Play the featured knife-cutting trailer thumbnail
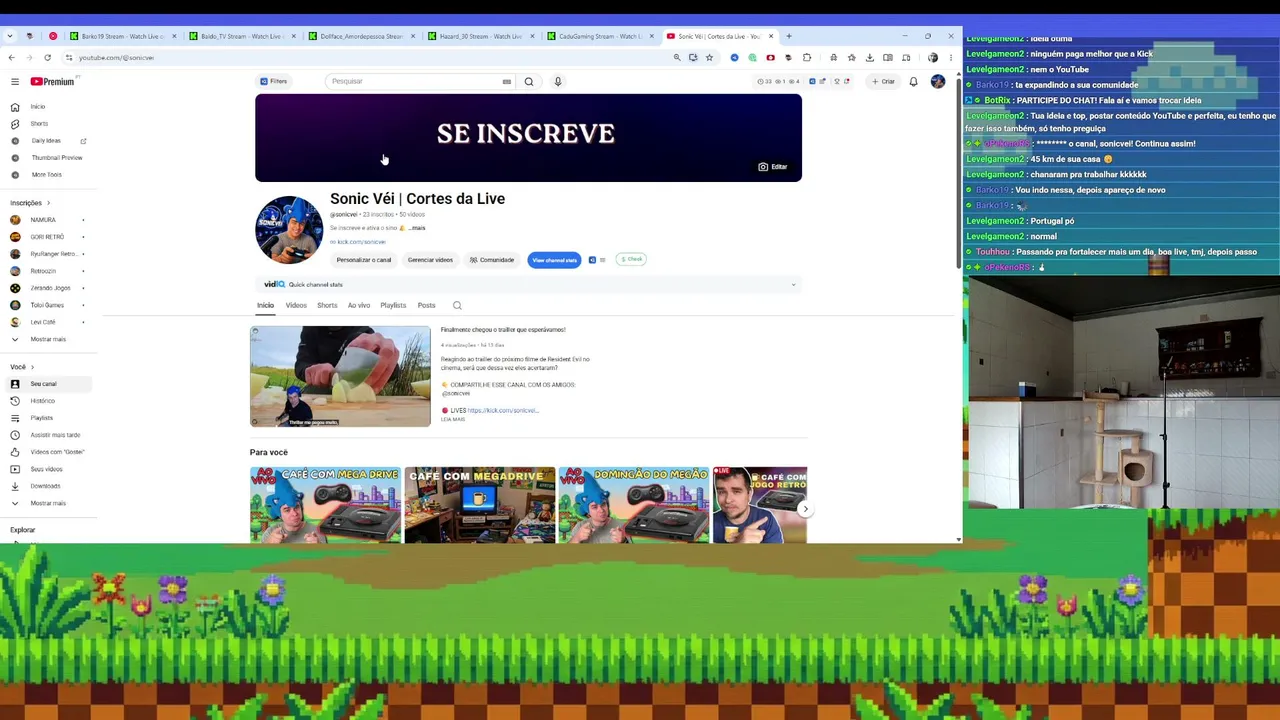The width and height of the screenshot is (1280, 720). point(340,376)
